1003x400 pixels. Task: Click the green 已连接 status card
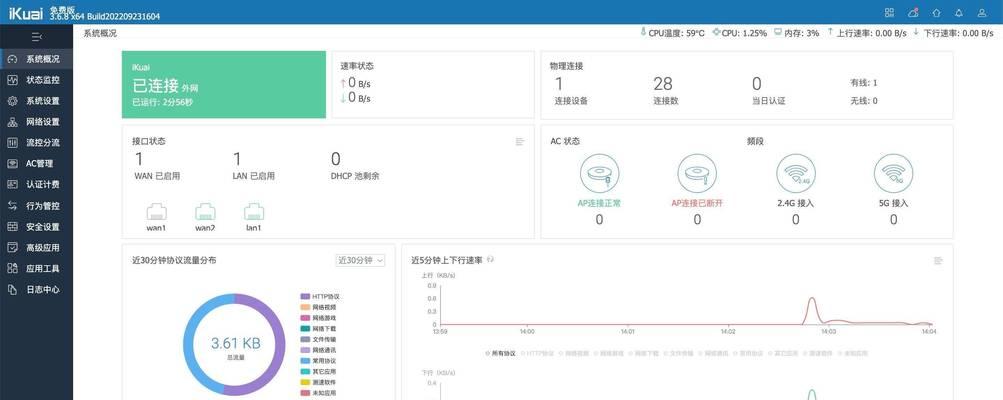224,84
